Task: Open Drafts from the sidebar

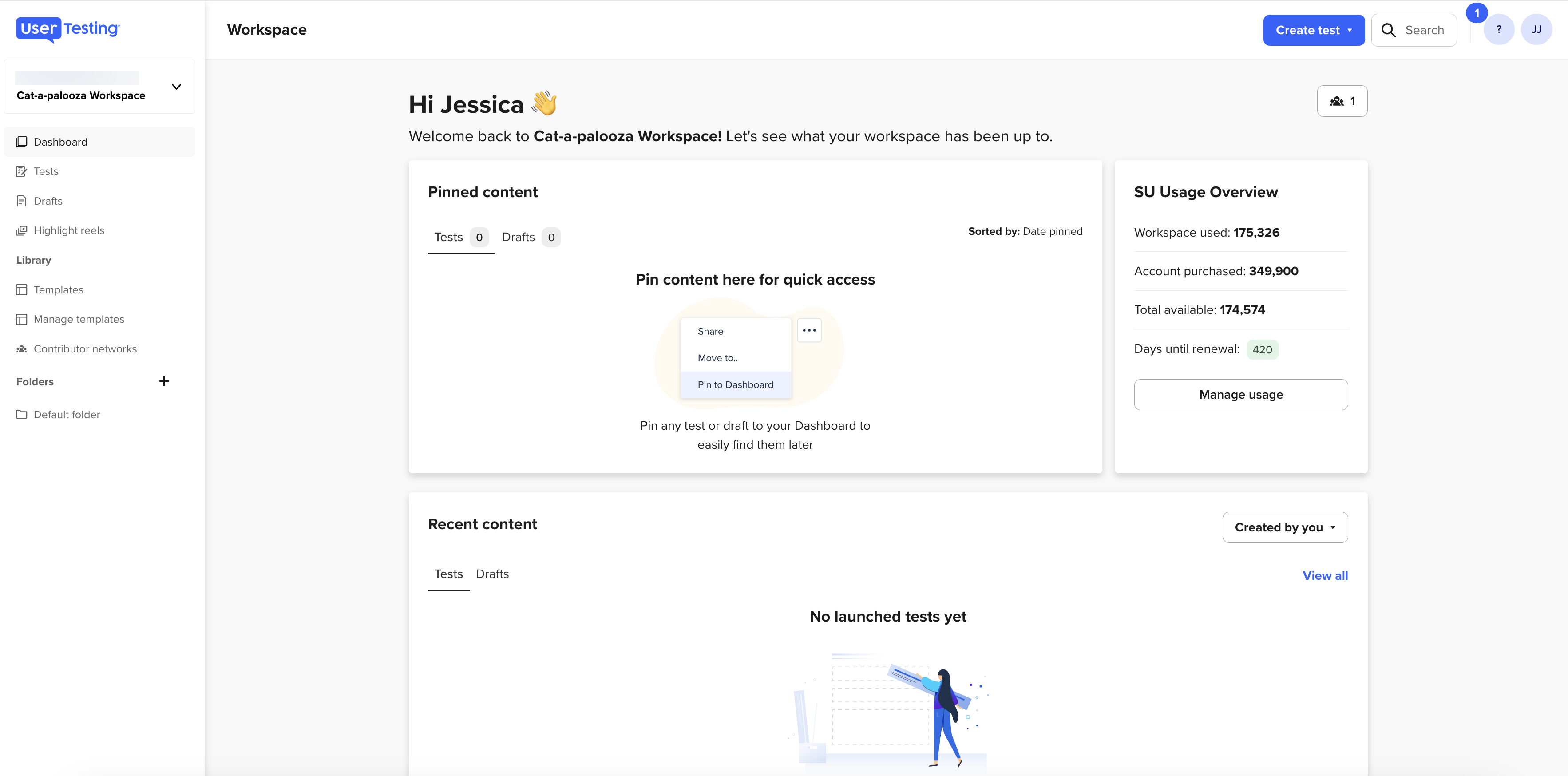Action: click(48, 201)
